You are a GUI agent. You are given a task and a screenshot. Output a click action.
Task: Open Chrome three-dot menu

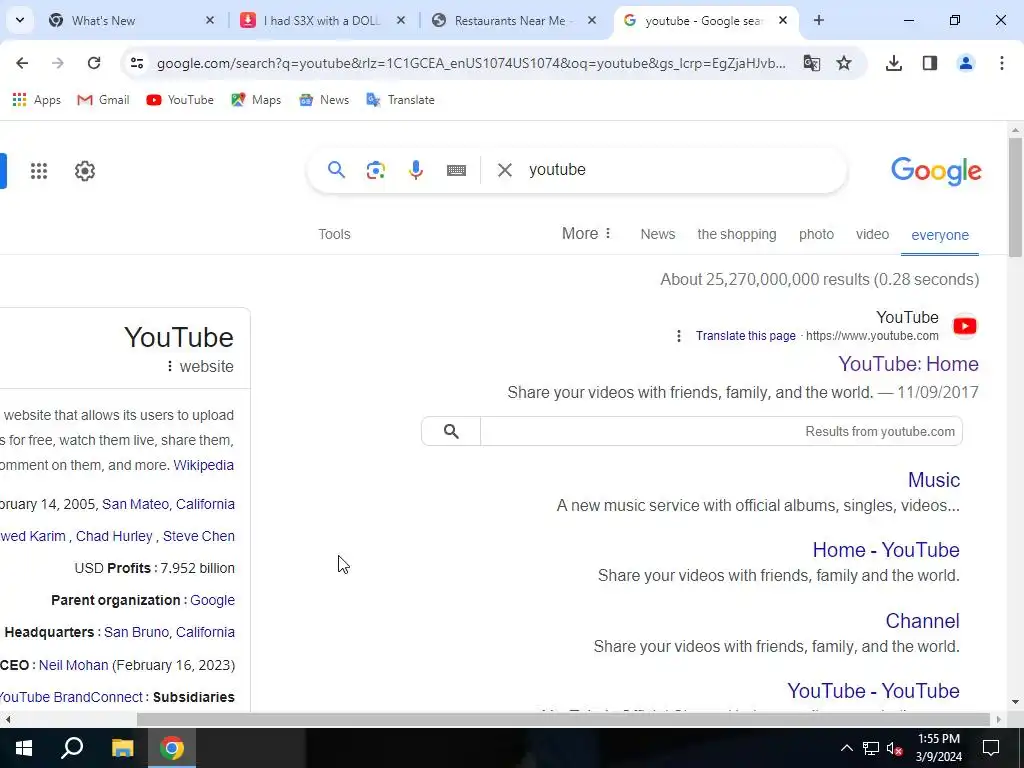coord(1002,63)
